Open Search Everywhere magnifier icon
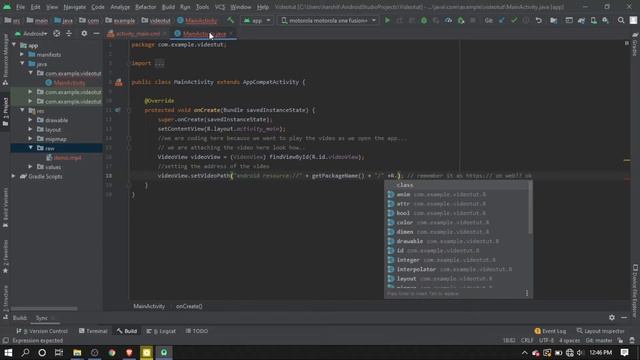The width and height of the screenshot is (640, 360). [x=621, y=20]
